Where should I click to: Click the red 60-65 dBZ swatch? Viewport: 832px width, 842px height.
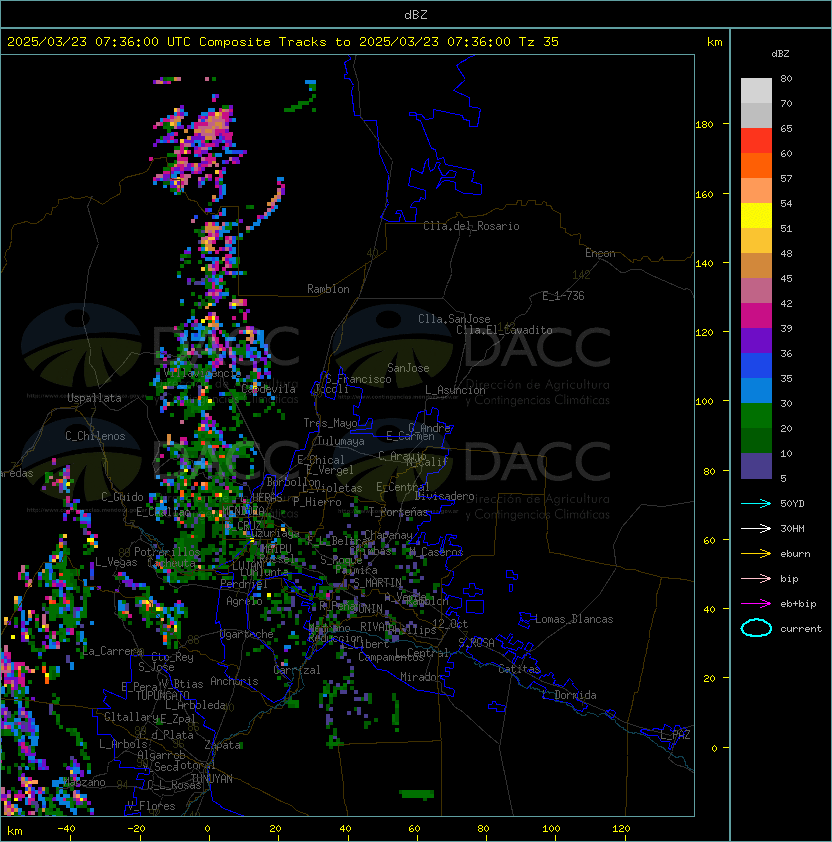(756, 141)
